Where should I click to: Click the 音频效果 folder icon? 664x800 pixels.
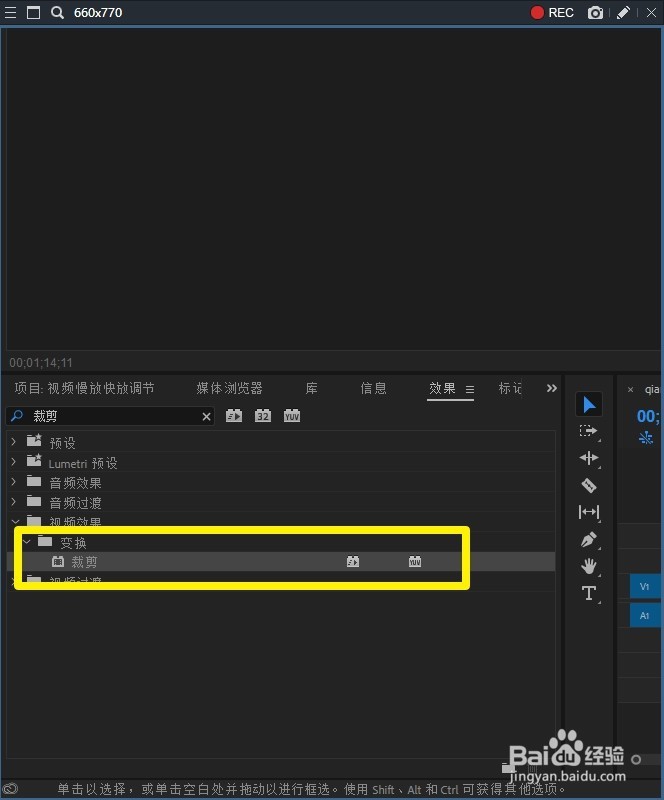coord(34,481)
